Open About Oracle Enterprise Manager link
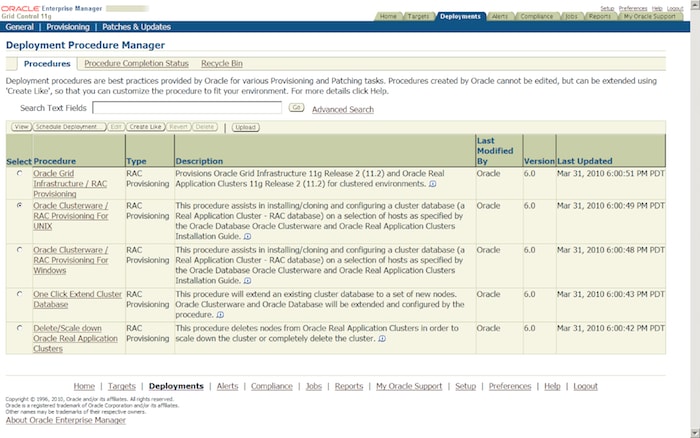The image size is (700, 438). (66, 420)
